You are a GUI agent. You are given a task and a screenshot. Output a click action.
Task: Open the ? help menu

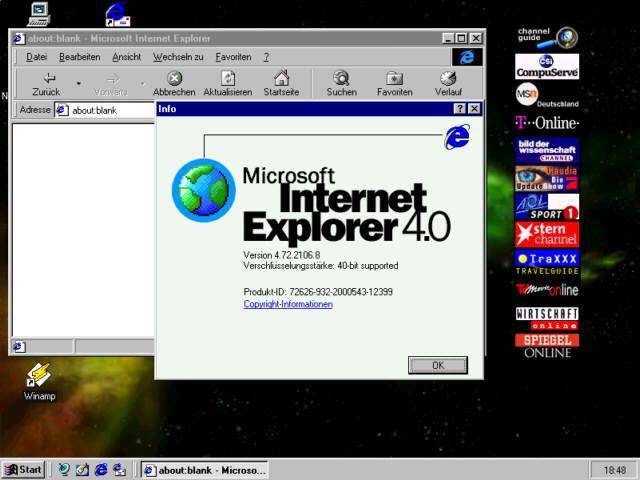[x=266, y=57]
